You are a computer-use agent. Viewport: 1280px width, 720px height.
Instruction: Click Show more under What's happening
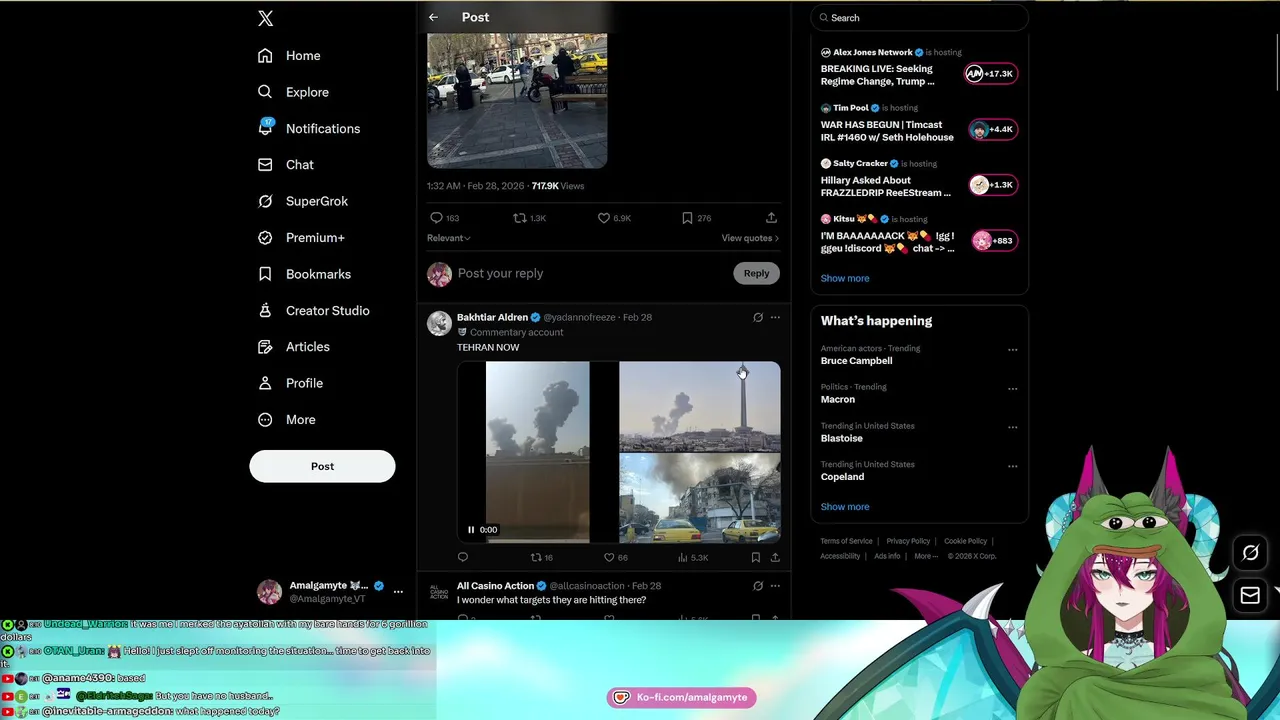(x=845, y=507)
